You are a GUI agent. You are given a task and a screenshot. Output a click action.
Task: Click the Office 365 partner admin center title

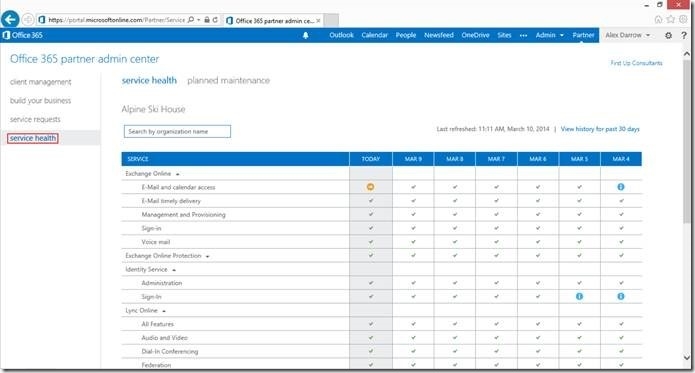tap(84, 59)
